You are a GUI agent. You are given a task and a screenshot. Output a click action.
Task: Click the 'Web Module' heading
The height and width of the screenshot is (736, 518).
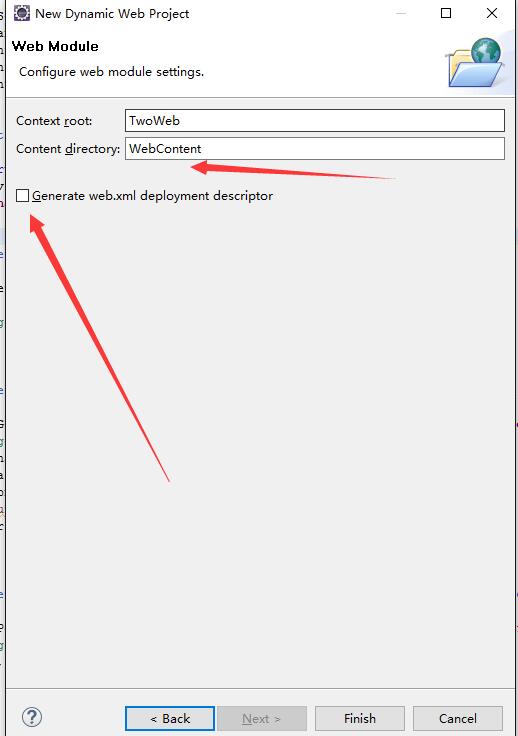click(x=55, y=46)
